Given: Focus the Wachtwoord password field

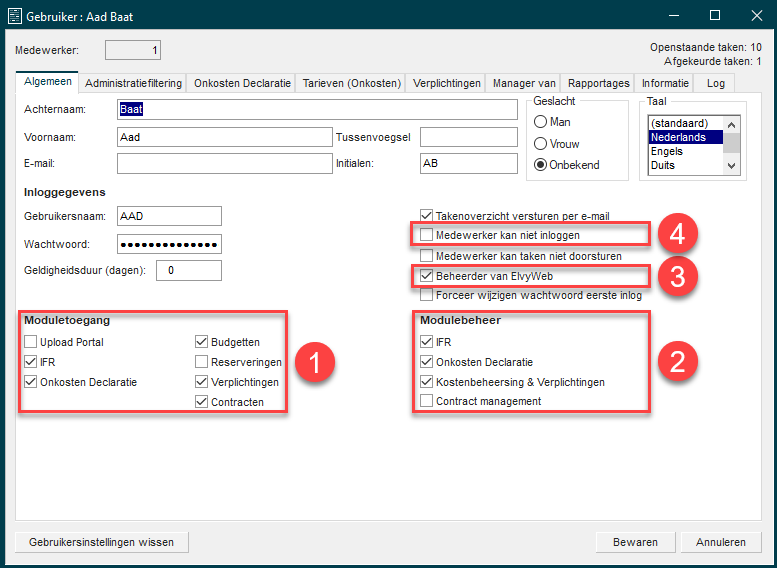Looking at the screenshot, I should pyautogui.click(x=168, y=244).
